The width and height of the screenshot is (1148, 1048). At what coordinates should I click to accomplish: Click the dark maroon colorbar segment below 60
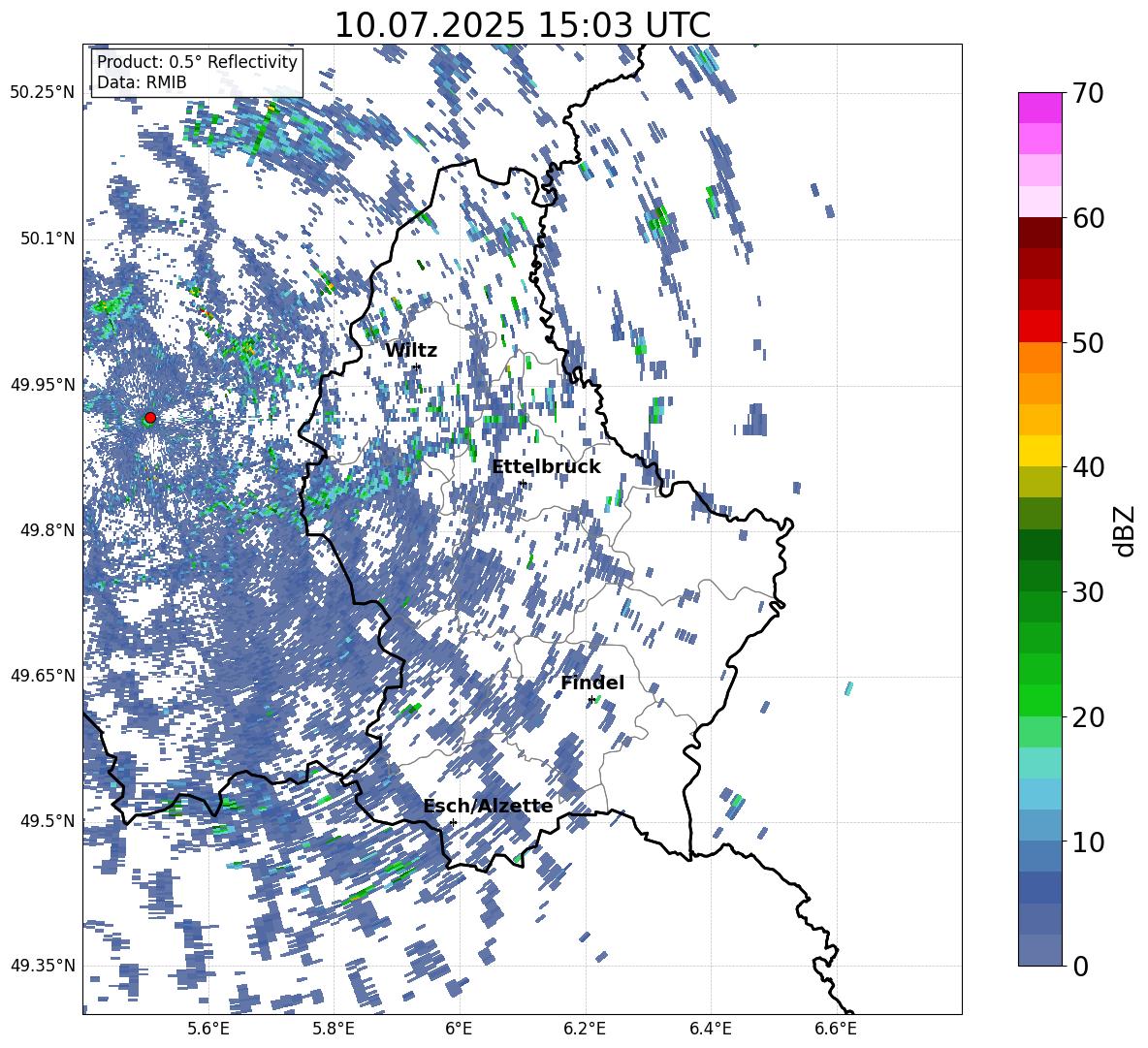coord(1039,233)
